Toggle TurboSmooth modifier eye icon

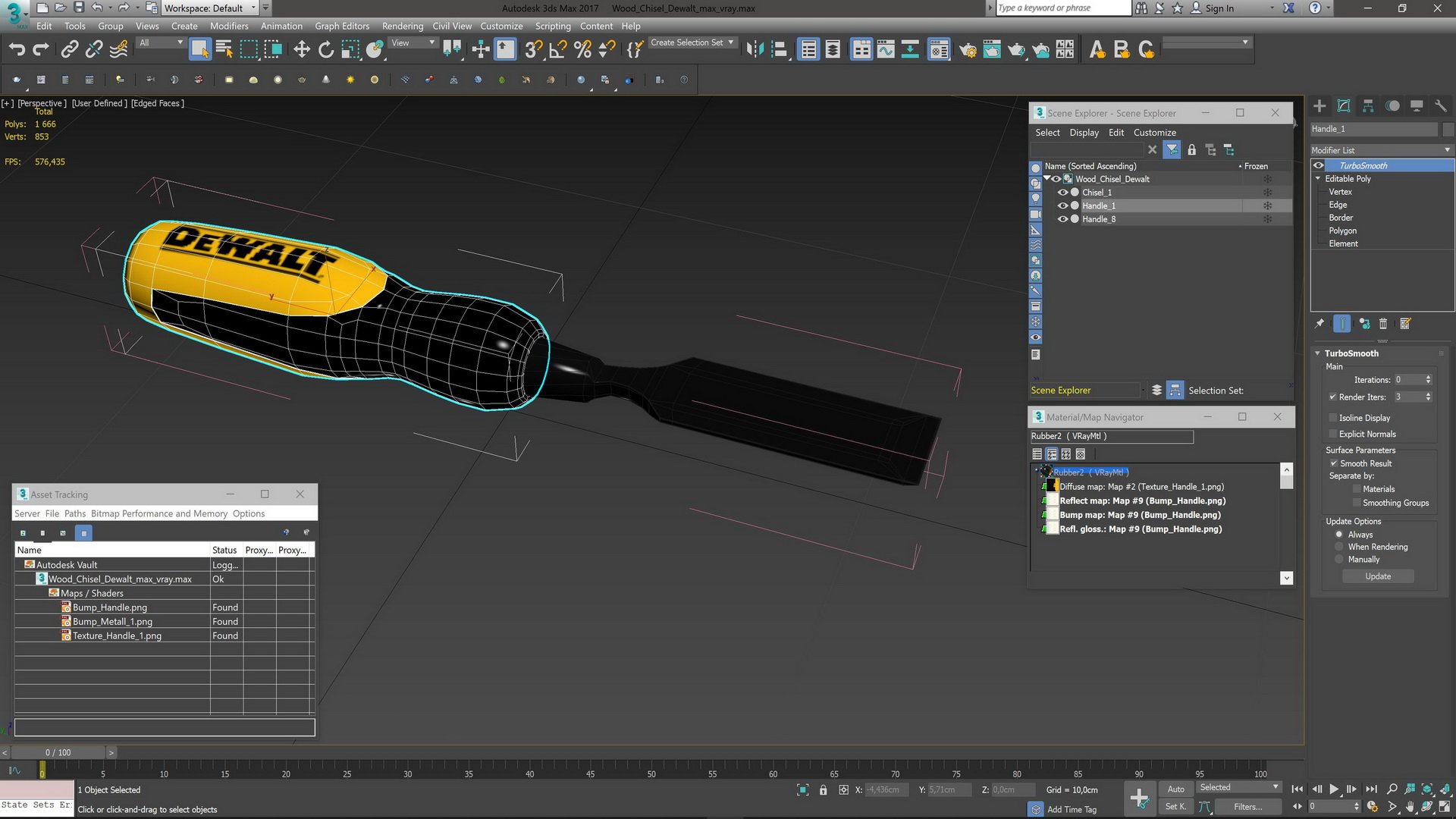(x=1319, y=166)
